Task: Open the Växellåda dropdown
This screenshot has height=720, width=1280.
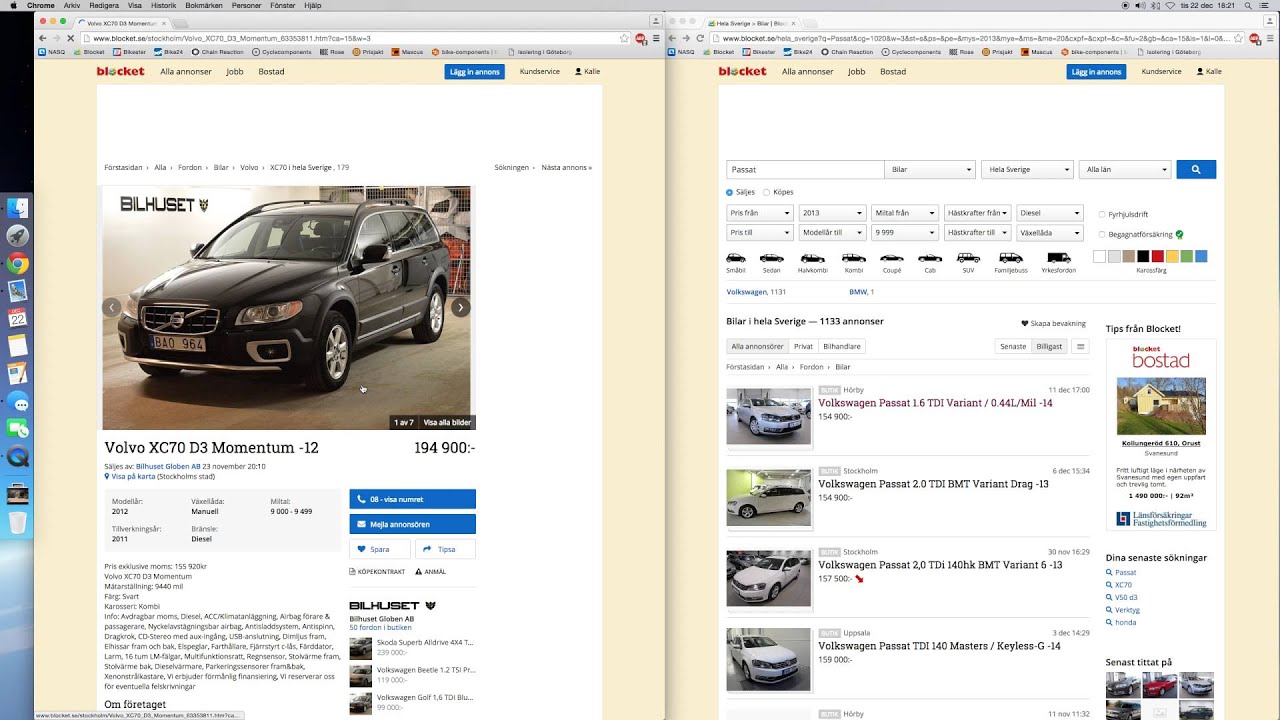Action: pos(1050,233)
